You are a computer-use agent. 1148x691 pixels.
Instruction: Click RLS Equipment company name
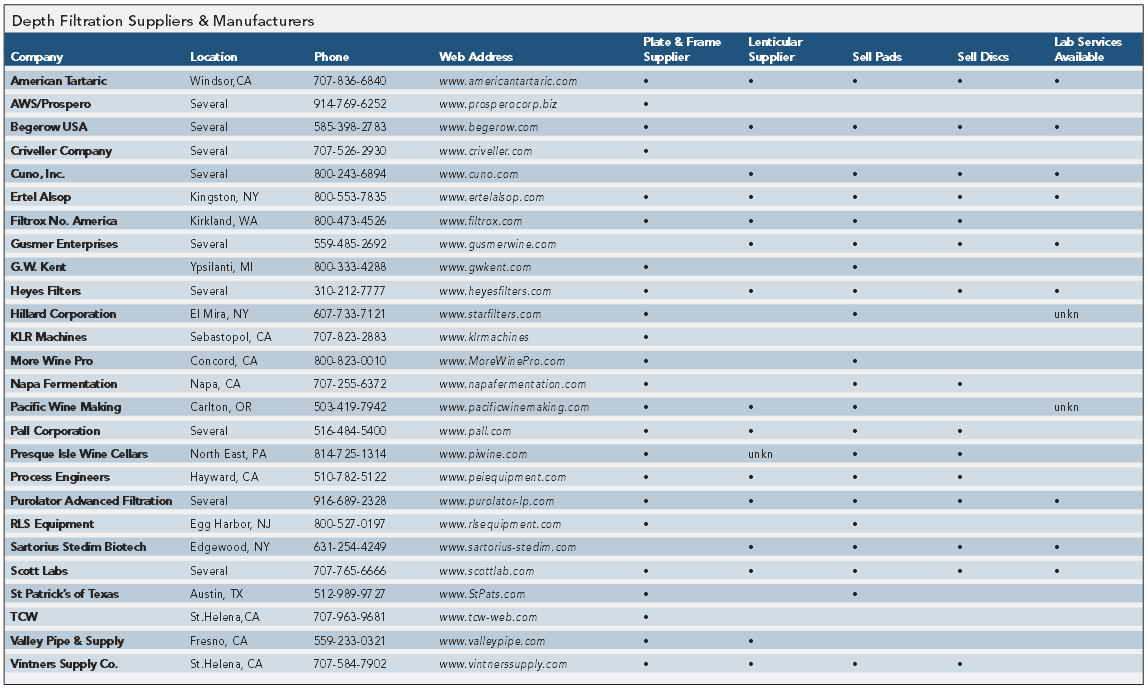(52, 524)
